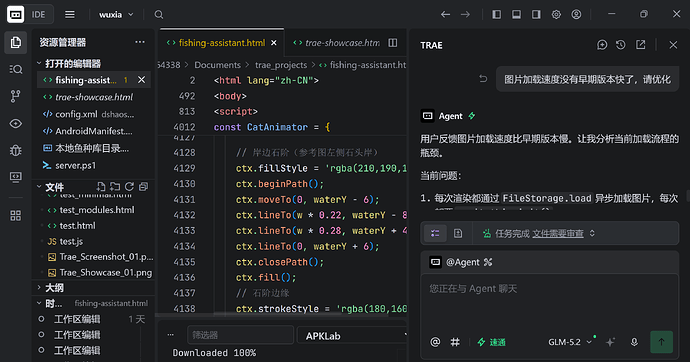Open the GLM-5.2 model selector dropdown
Image resolution: width=690 pixels, height=362 pixels.
point(569,342)
